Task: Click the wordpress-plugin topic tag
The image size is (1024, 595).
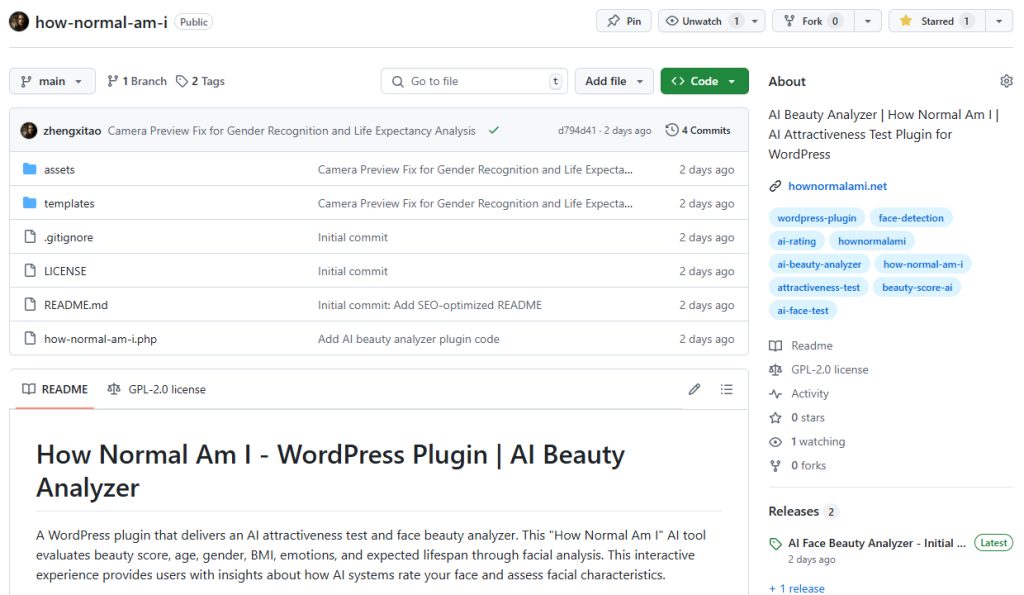Action: tap(816, 217)
